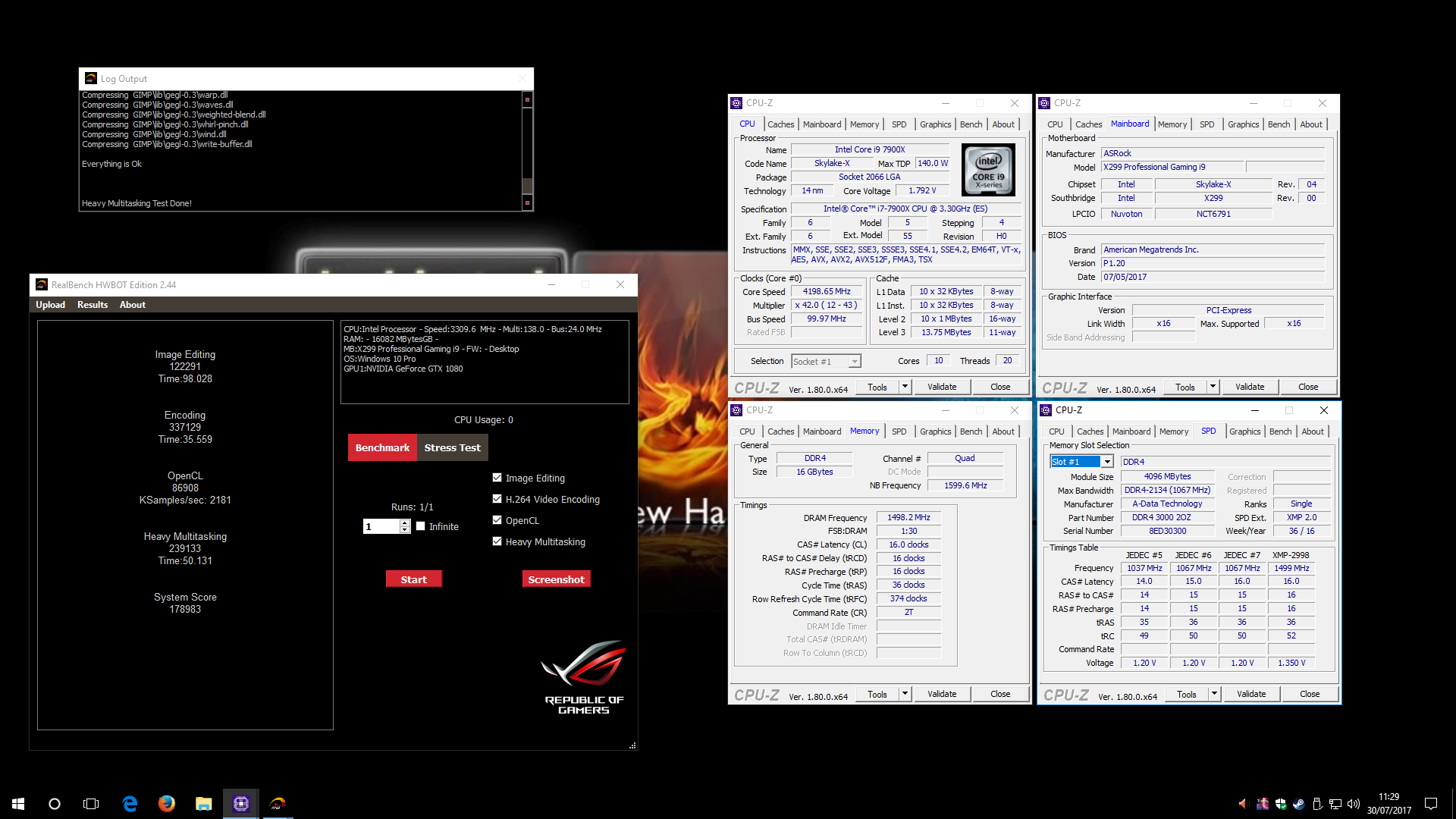The height and width of the screenshot is (819, 1456).
Task: Click the Windows Defender shield tray icon
Action: coord(1281,804)
